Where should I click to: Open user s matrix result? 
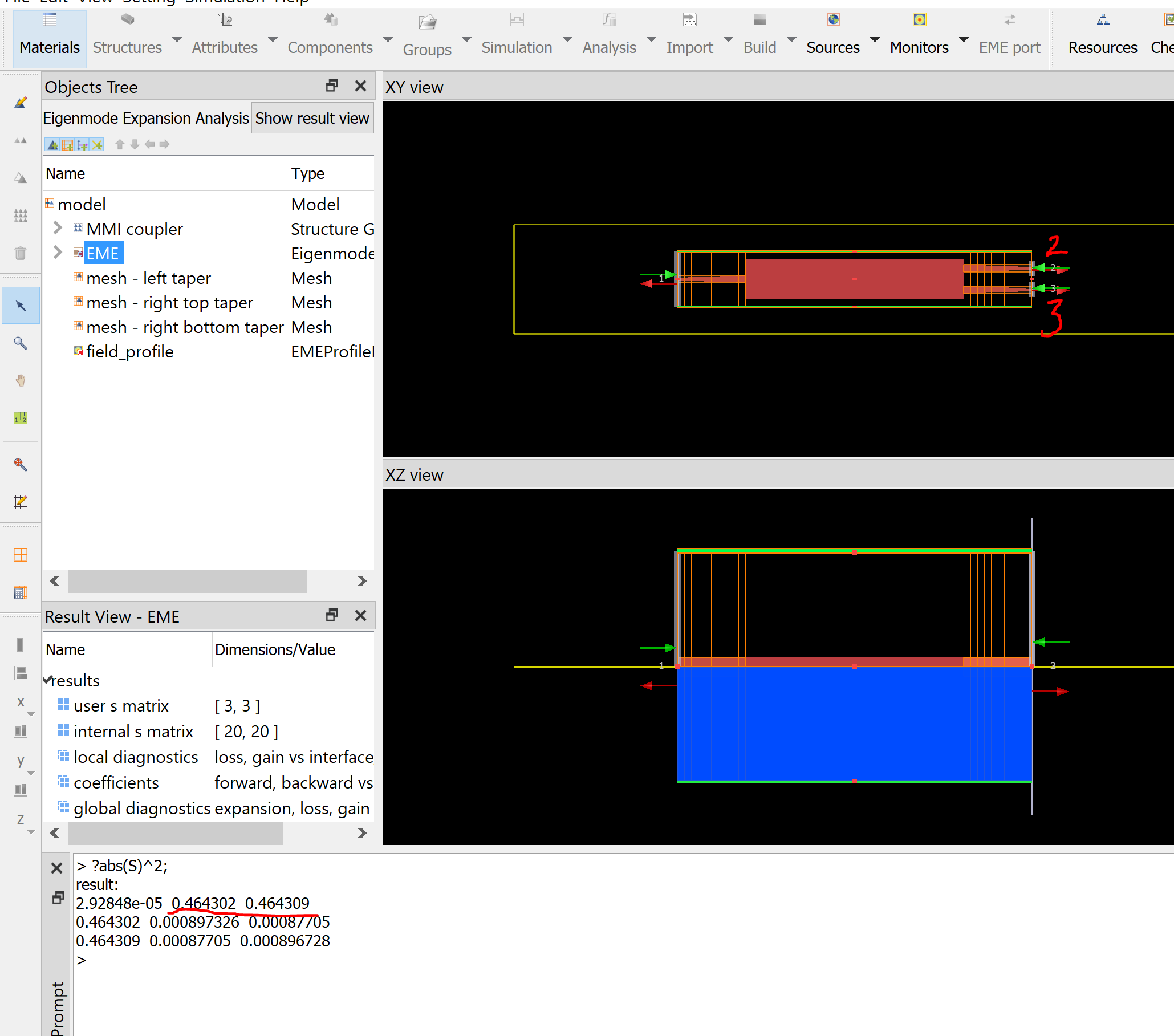(x=121, y=706)
